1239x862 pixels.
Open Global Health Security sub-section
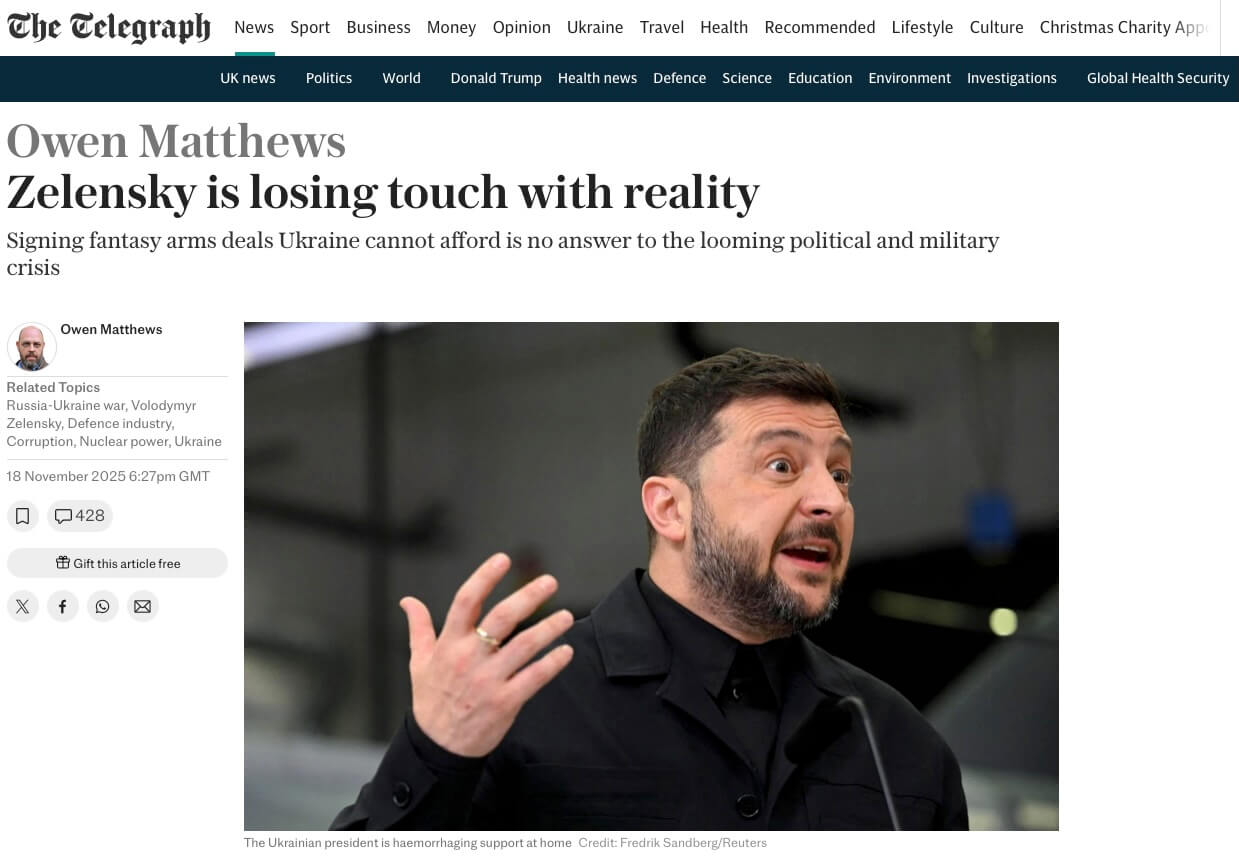click(1158, 78)
